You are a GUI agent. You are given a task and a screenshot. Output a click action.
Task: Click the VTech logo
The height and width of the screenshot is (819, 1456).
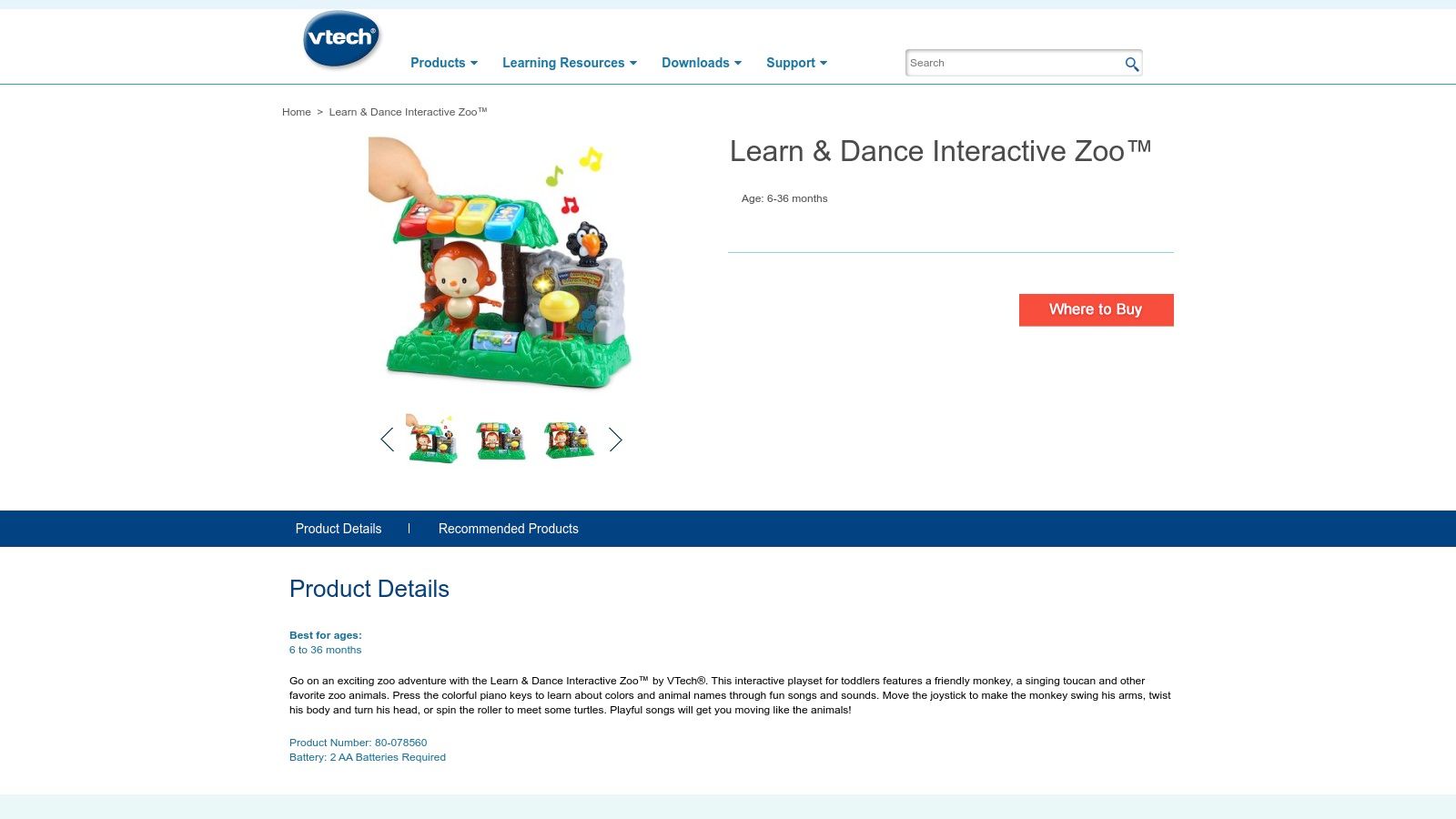[x=341, y=39]
